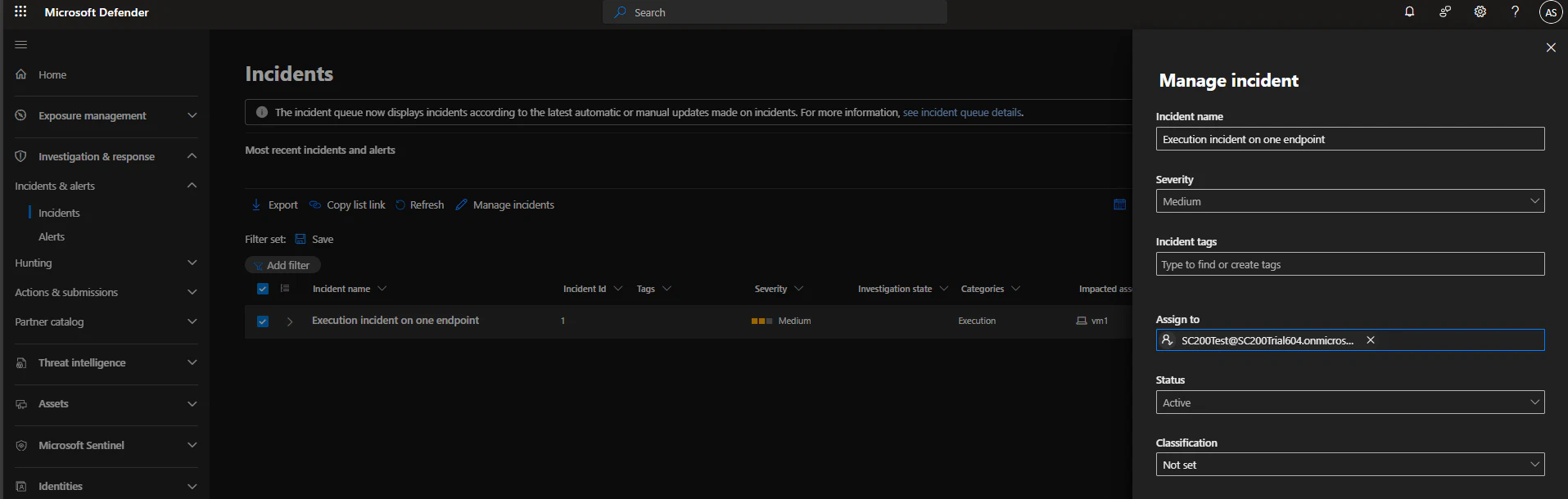Viewport: 1568px width, 499px height.
Task: Expand the Execution incident row chevron
Action: click(x=290, y=321)
